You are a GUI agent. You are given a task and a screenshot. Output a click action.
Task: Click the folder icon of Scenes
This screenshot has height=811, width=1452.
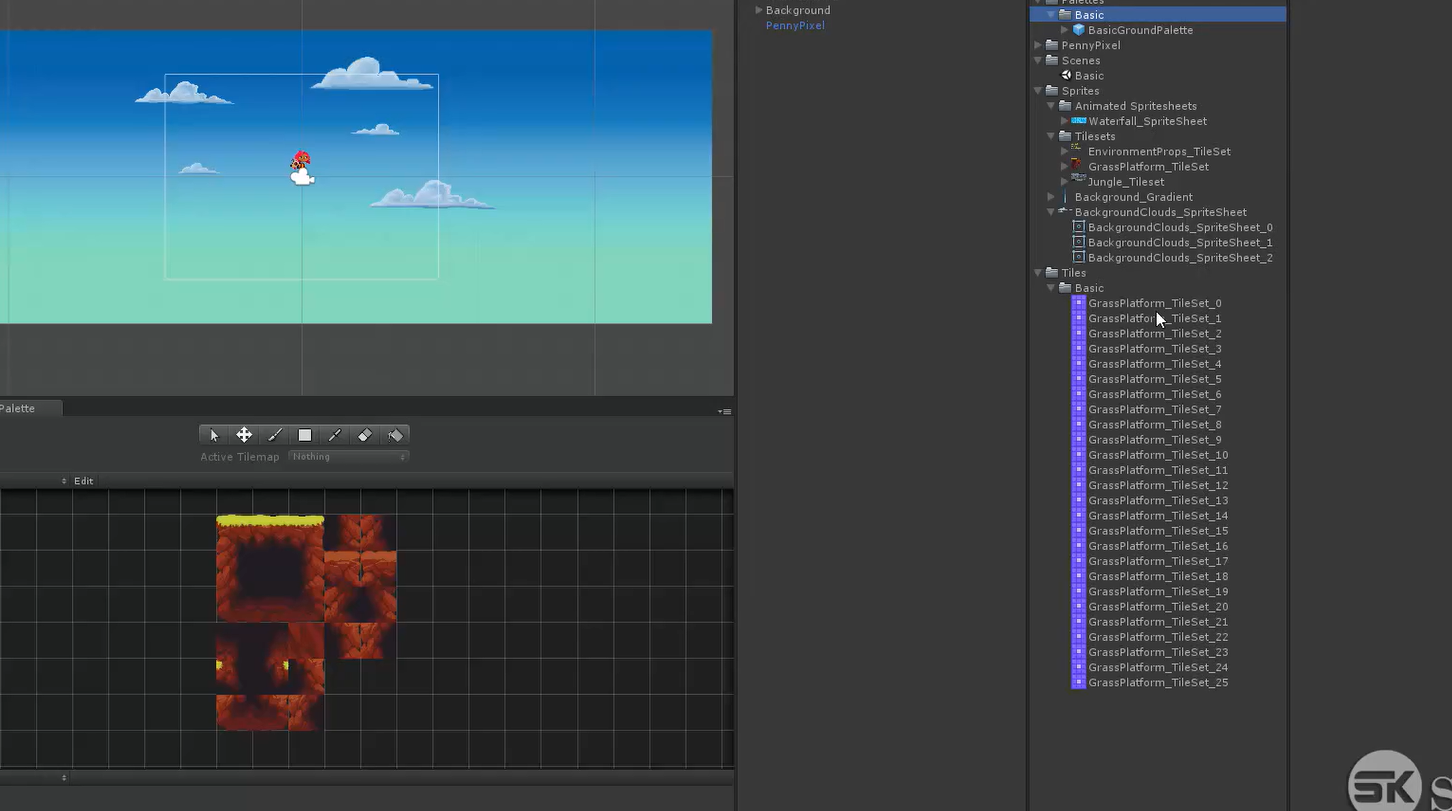point(1052,60)
